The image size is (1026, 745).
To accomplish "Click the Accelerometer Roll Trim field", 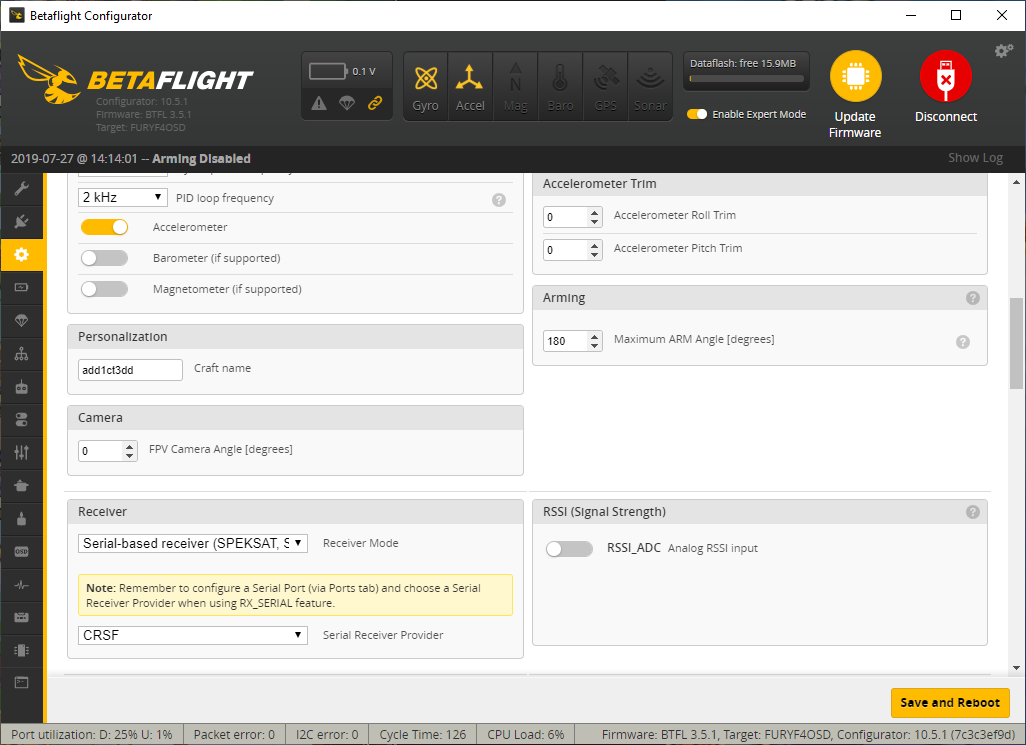I will point(573,217).
